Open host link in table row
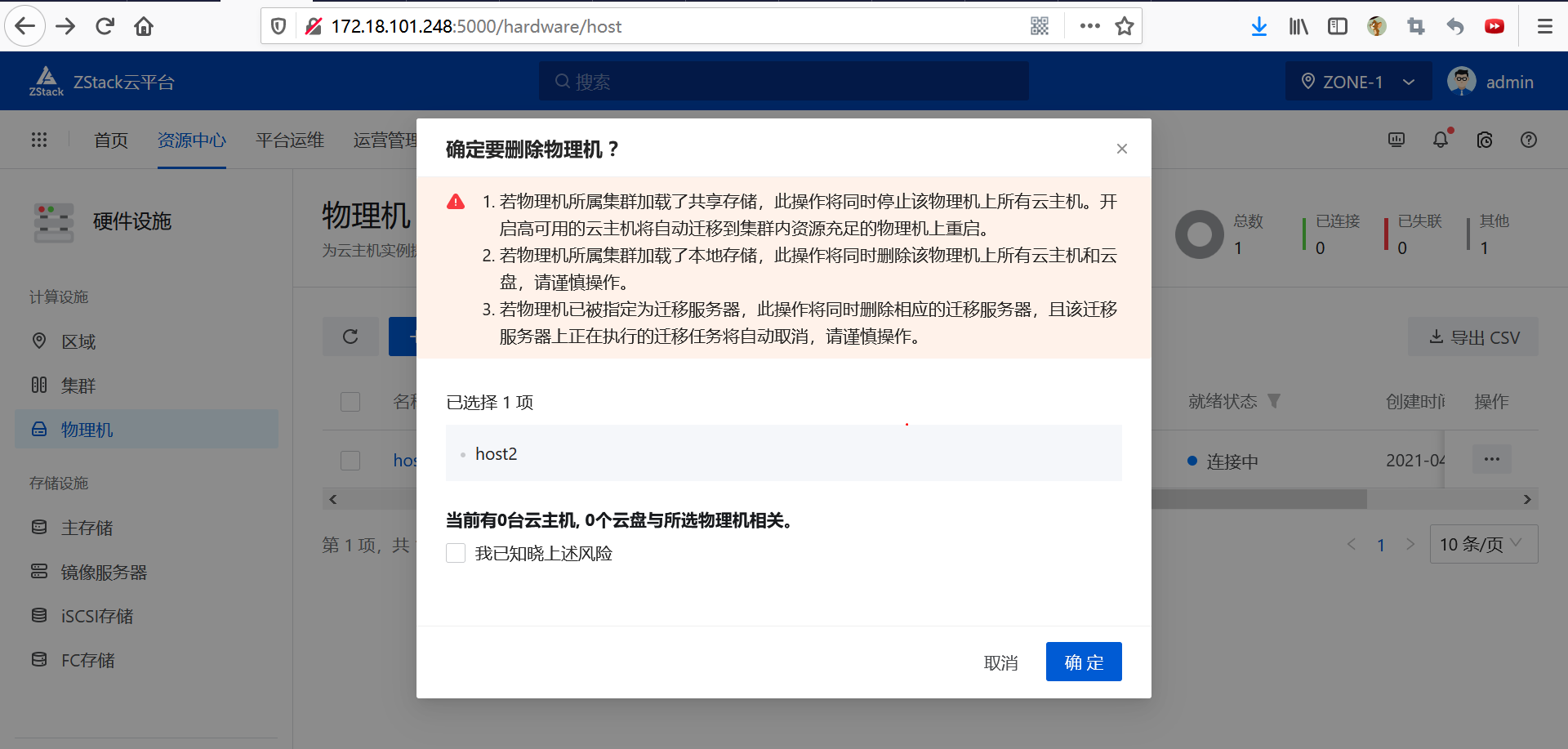This screenshot has height=749, width=1568. [x=405, y=460]
